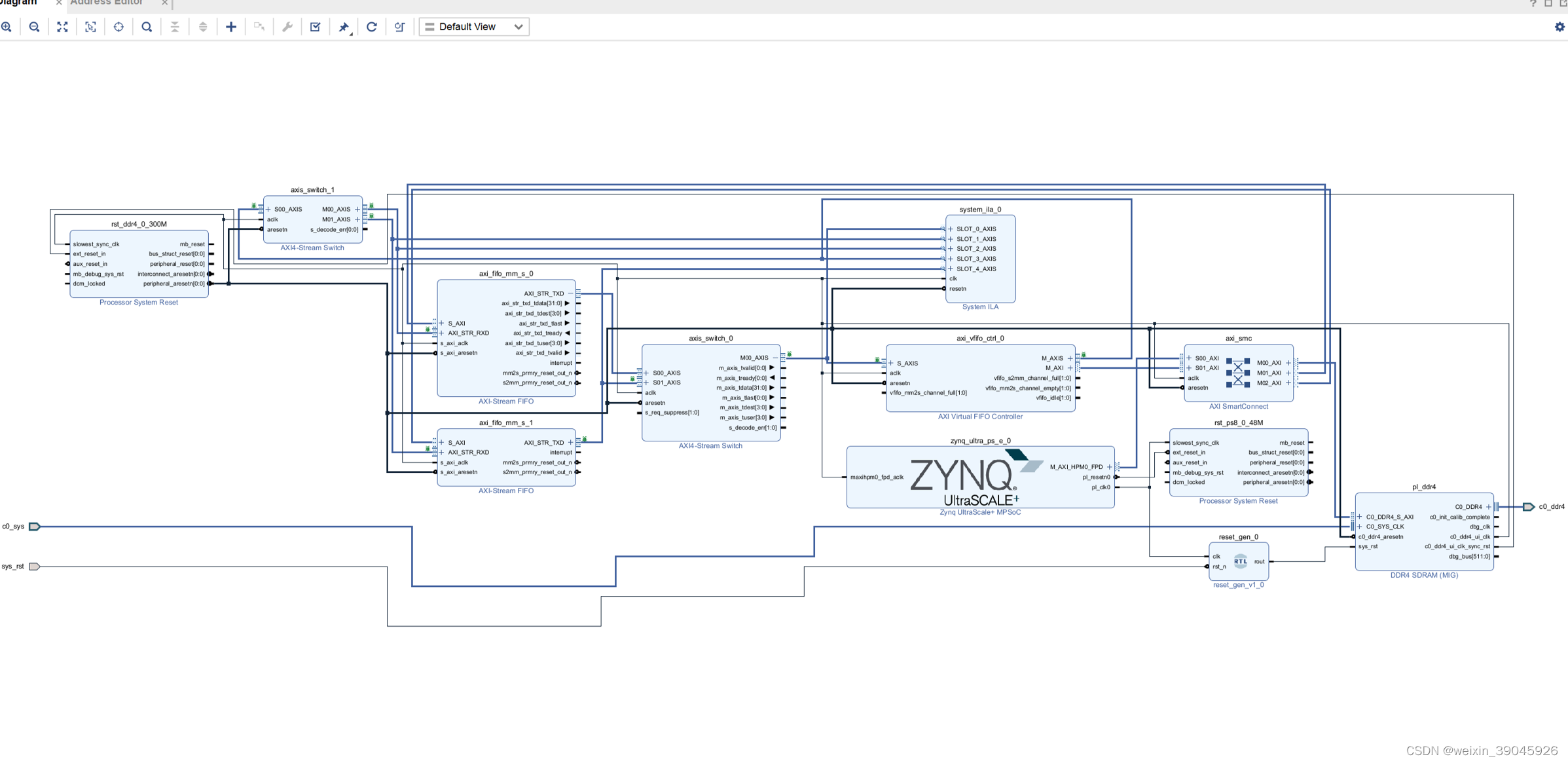Expand the S00_AXIS port on axis_switch_1
Image resolution: width=1568 pixels, height=763 pixels.
(x=268, y=210)
